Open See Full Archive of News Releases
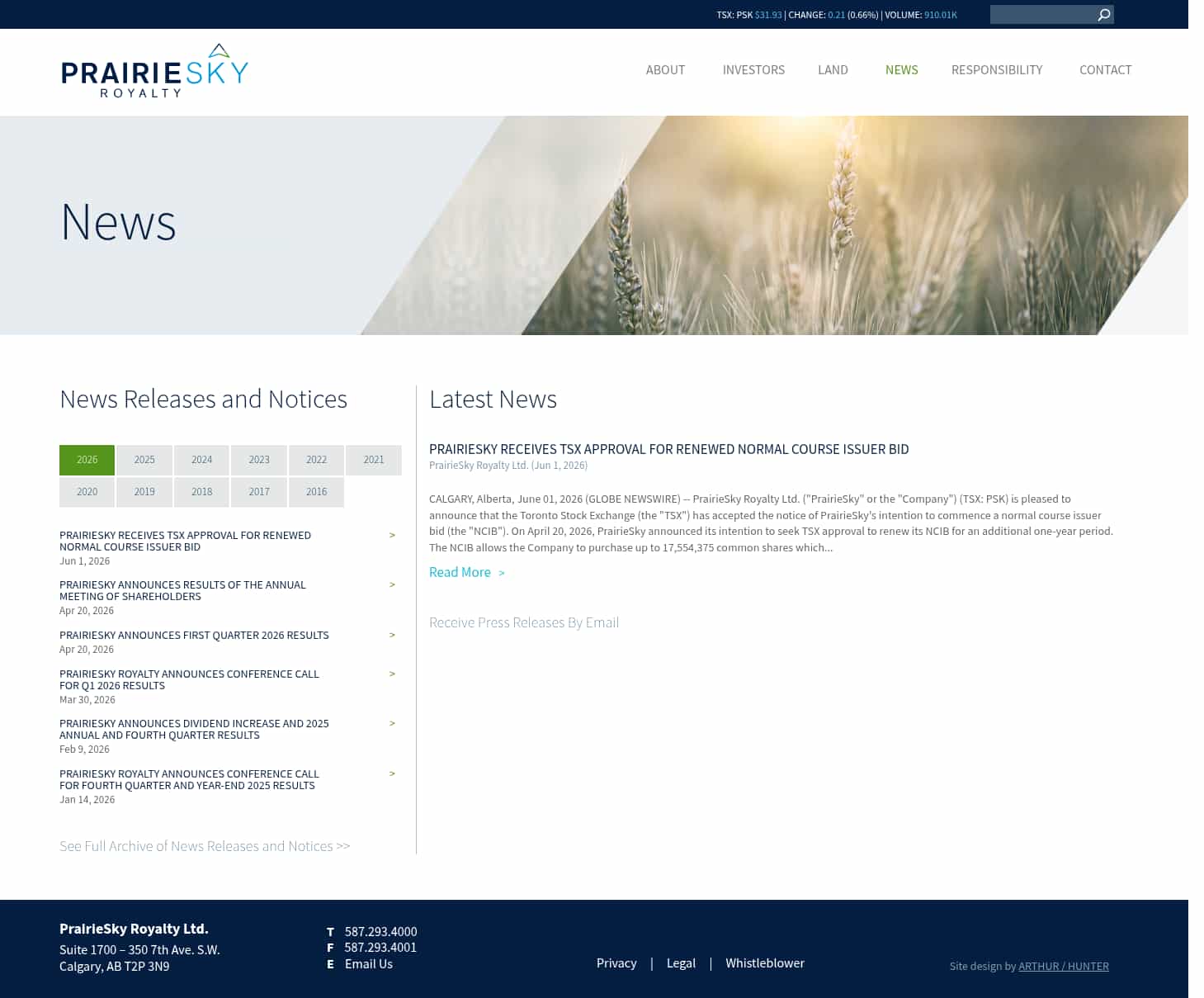This screenshot has height=998, width=1204. click(x=205, y=846)
